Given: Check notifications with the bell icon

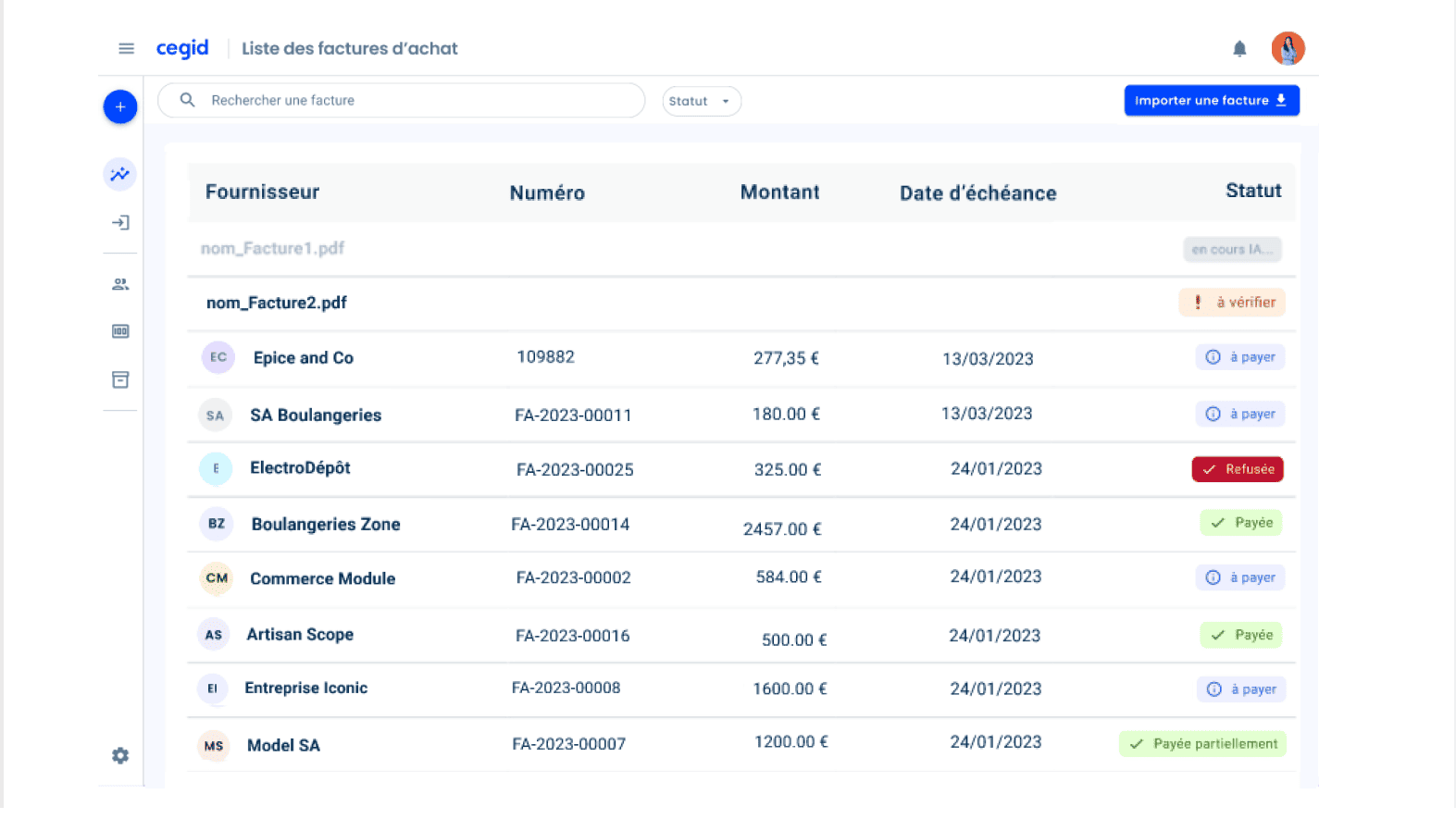Looking at the screenshot, I should pyautogui.click(x=1239, y=49).
